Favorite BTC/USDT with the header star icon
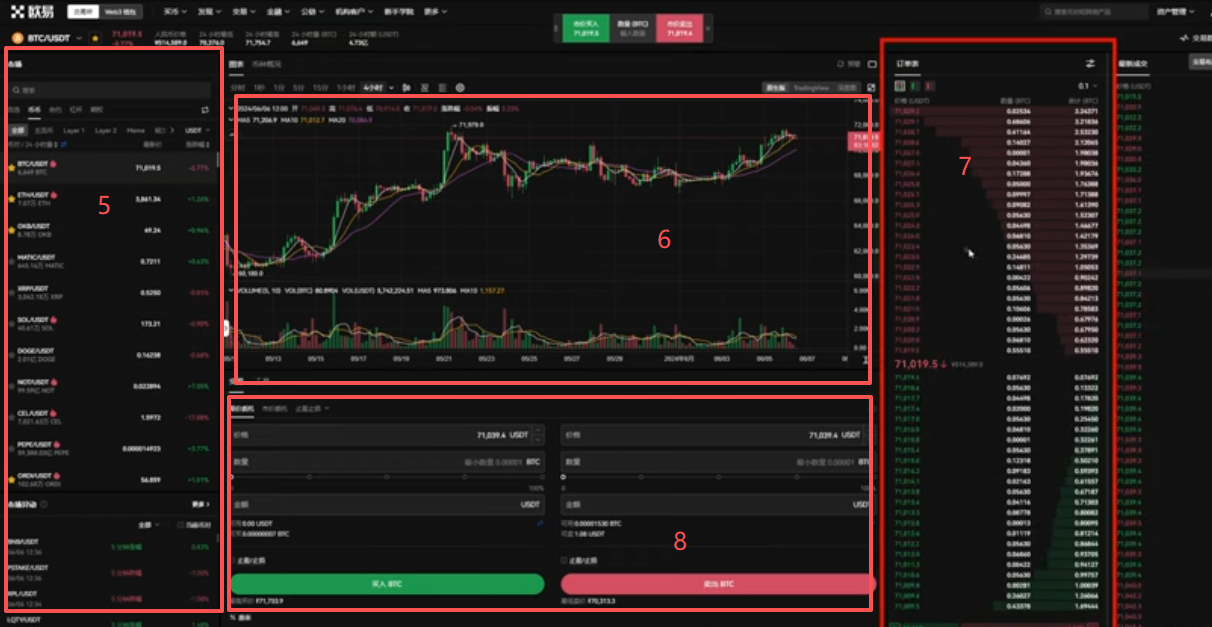The image size is (1212, 627). click(x=95, y=38)
